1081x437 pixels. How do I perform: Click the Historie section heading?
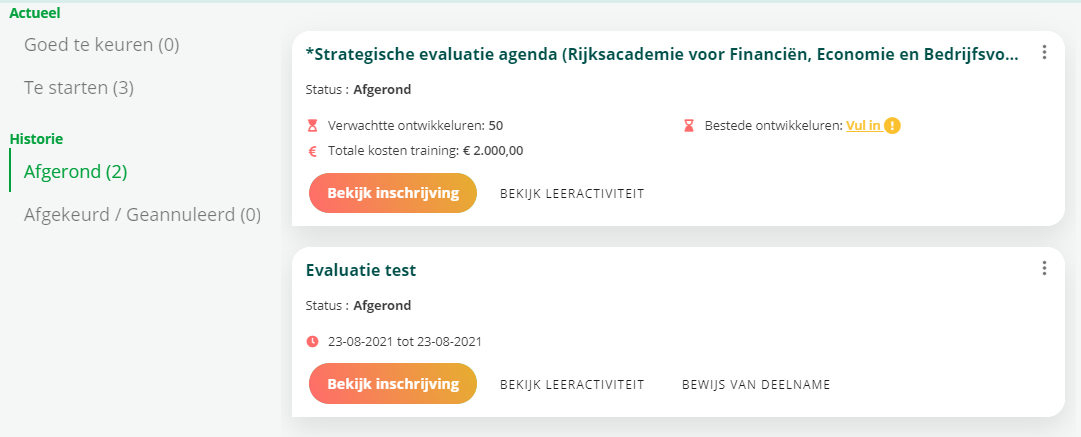coord(36,139)
